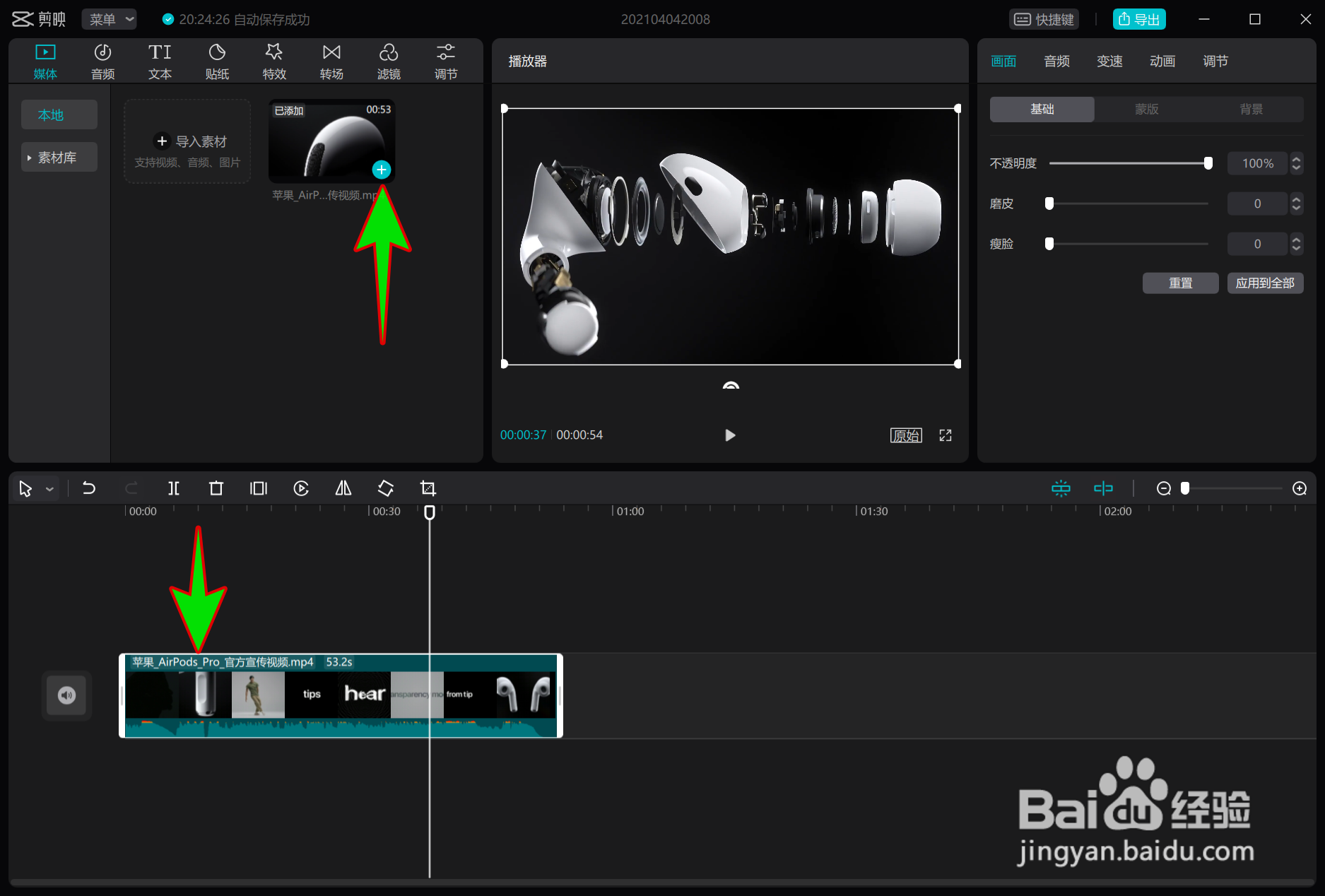The image size is (1325, 896).
Task: Click the 磨皮 value field showing 0
Action: pos(1258,204)
